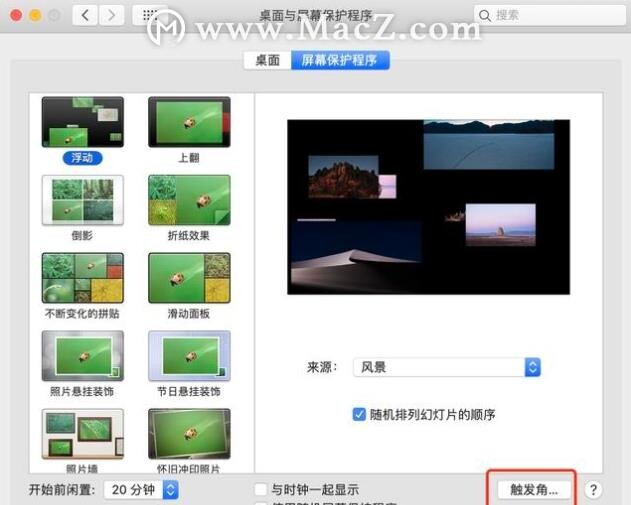Open the 开始前闲置 20 分钟 dropdown
The width and height of the screenshot is (631, 505).
141,490
